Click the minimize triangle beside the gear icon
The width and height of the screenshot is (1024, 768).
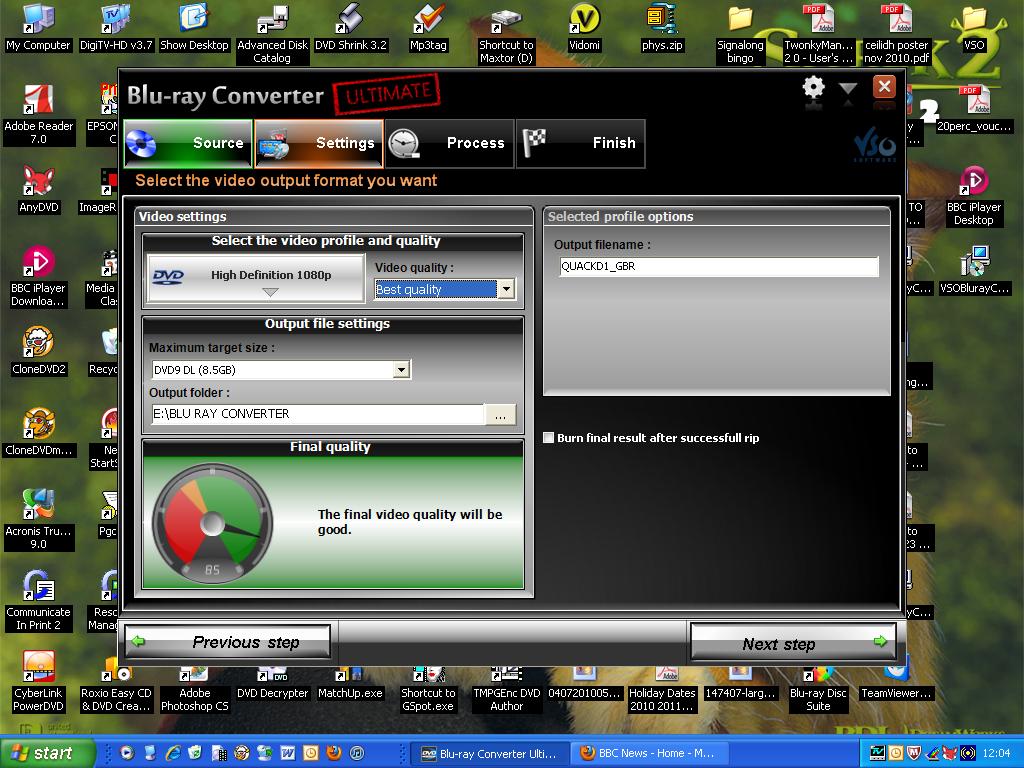tap(848, 89)
